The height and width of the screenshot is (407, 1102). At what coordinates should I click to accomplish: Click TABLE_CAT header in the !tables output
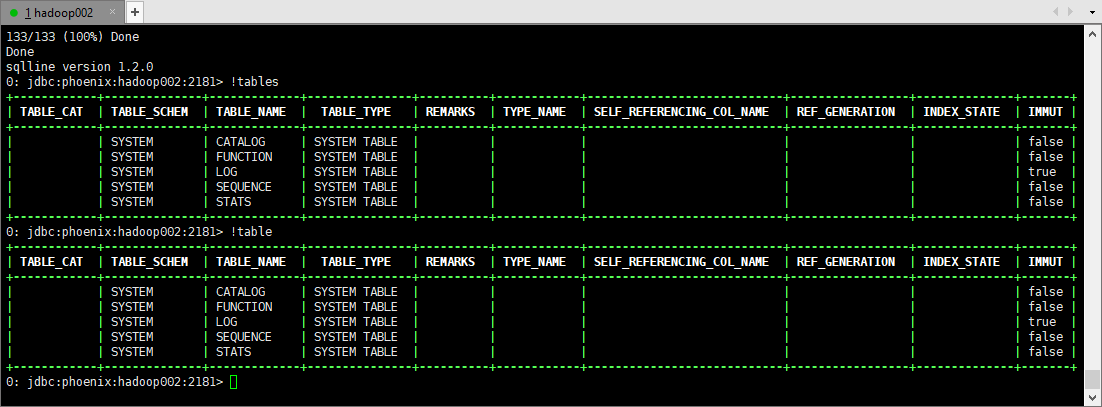tap(51, 112)
